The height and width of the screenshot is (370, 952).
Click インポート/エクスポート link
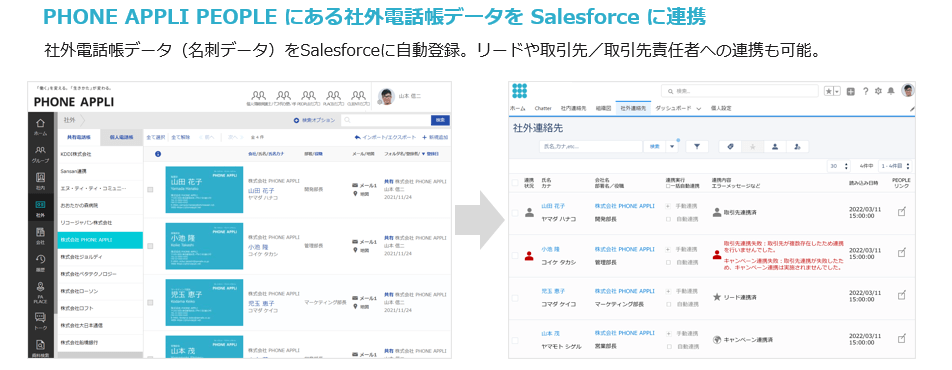tap(386, 137)
